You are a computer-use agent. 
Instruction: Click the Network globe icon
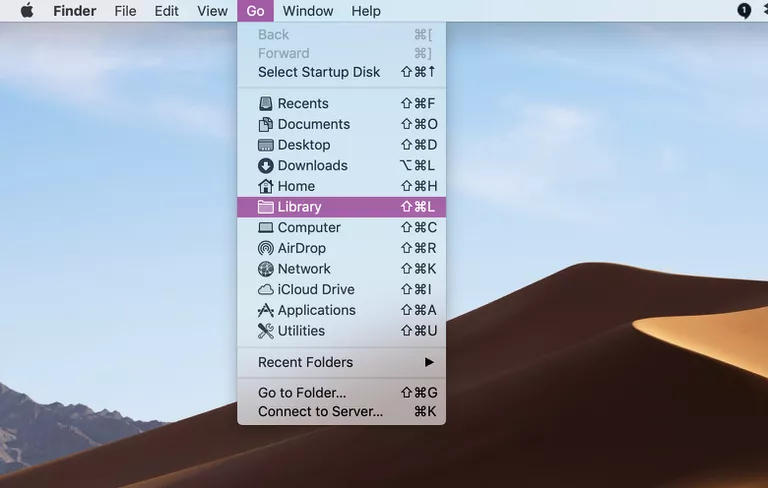point(265,269)
